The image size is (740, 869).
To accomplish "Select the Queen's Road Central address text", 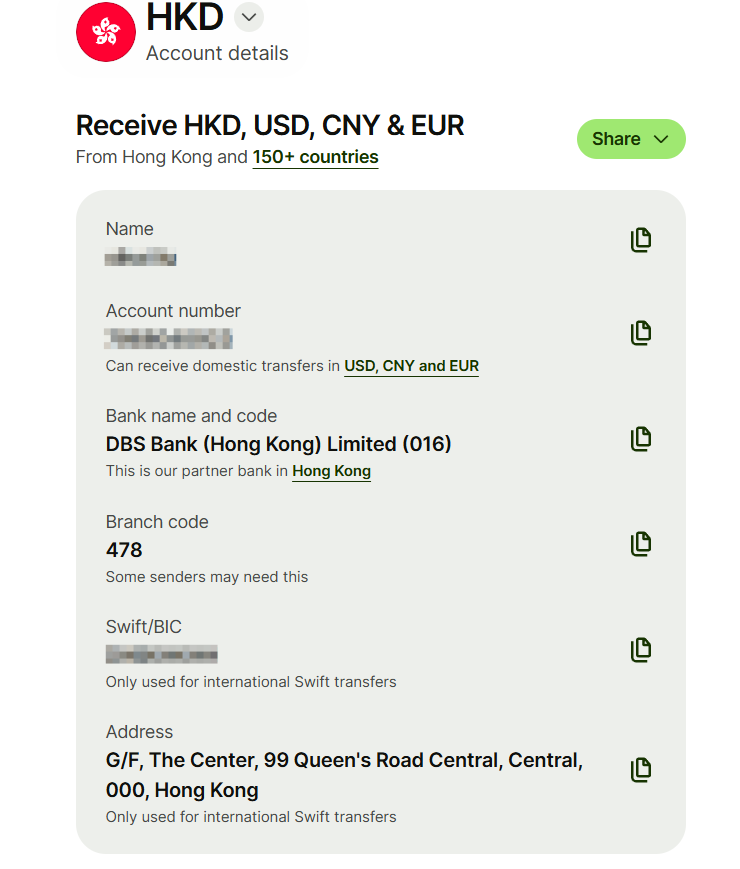I will click(343, 761).
